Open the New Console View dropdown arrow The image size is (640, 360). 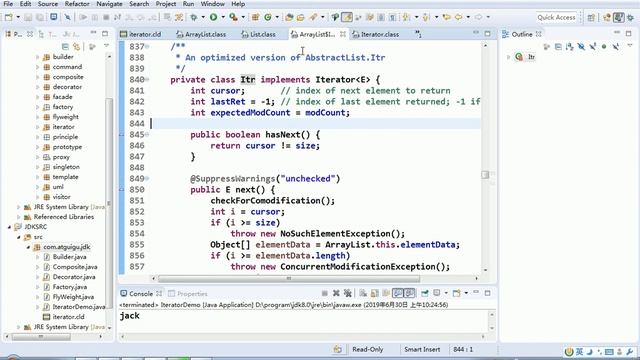click(x=466, y=293)
